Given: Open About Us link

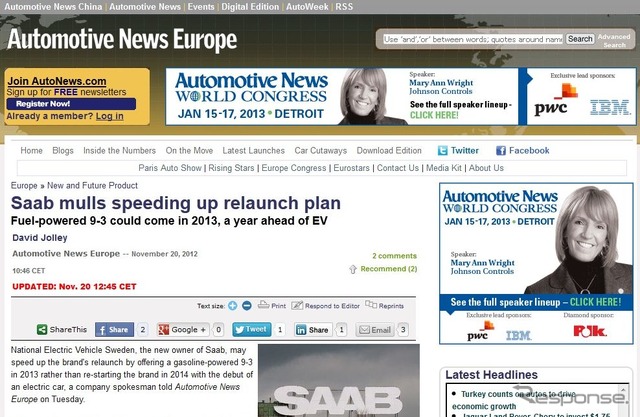Looking at the screenshot, I should pos(486,168).
